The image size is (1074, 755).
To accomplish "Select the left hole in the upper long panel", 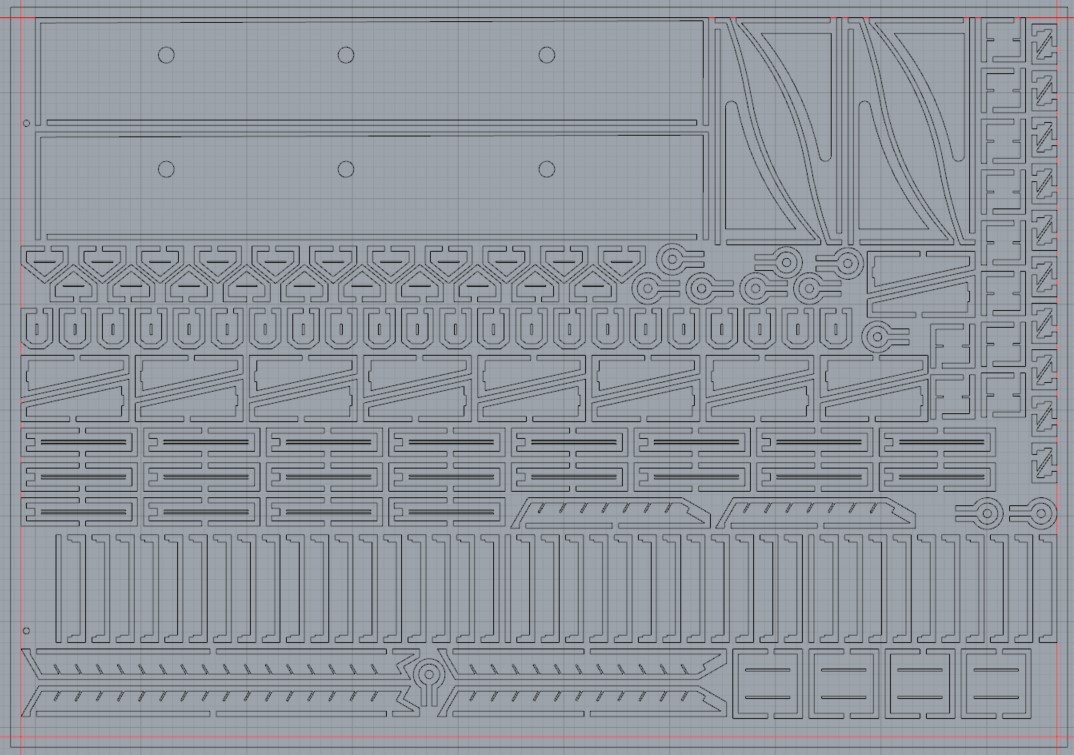I will [166, 54].
